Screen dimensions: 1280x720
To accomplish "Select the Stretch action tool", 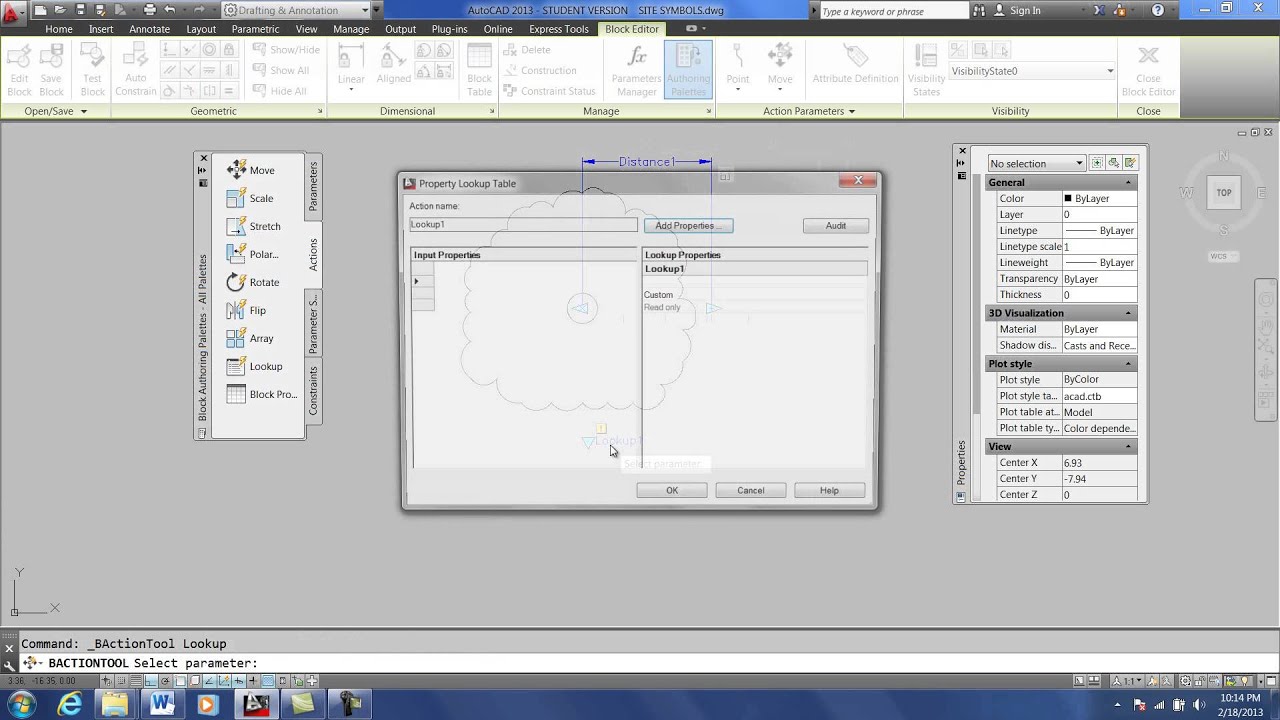I will (253, 226).
